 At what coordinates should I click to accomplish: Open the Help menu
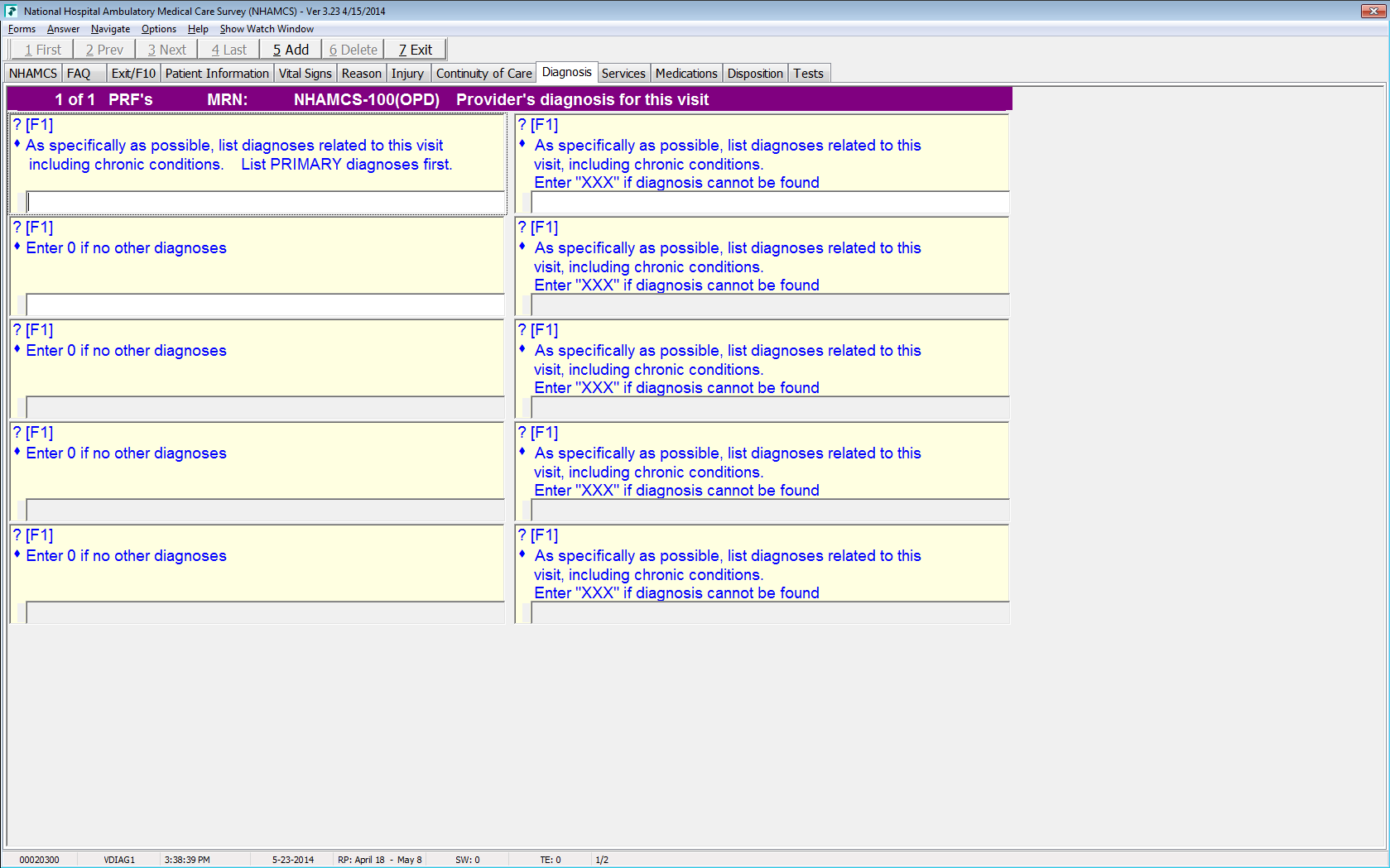pyautogui.click(x=198, y=29)
